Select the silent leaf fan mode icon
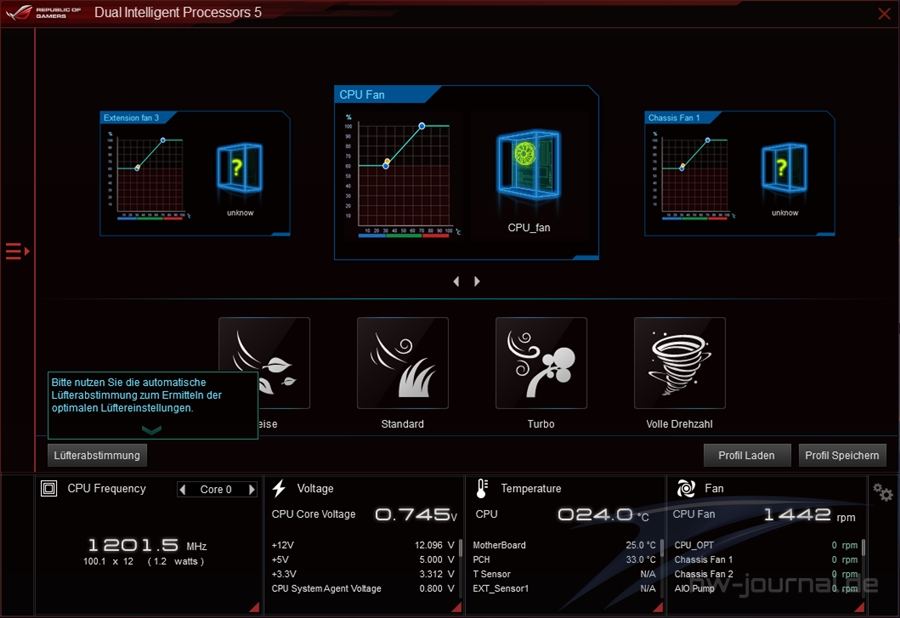 point(264,363)
